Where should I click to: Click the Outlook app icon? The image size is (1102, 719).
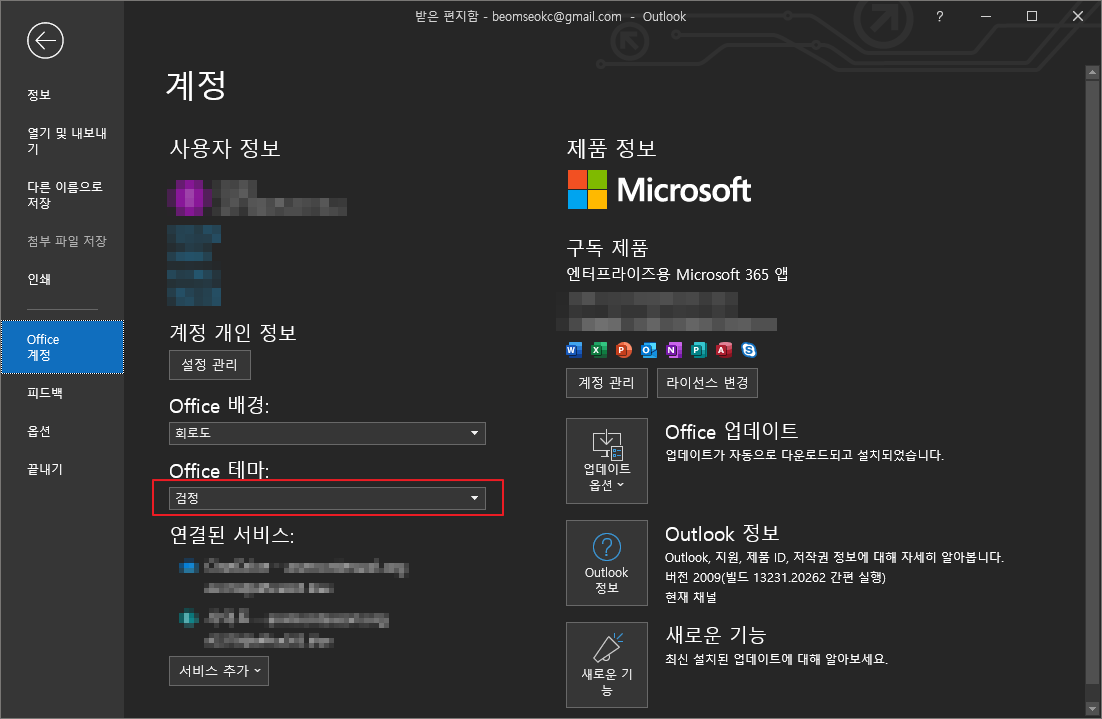[649, 349]
